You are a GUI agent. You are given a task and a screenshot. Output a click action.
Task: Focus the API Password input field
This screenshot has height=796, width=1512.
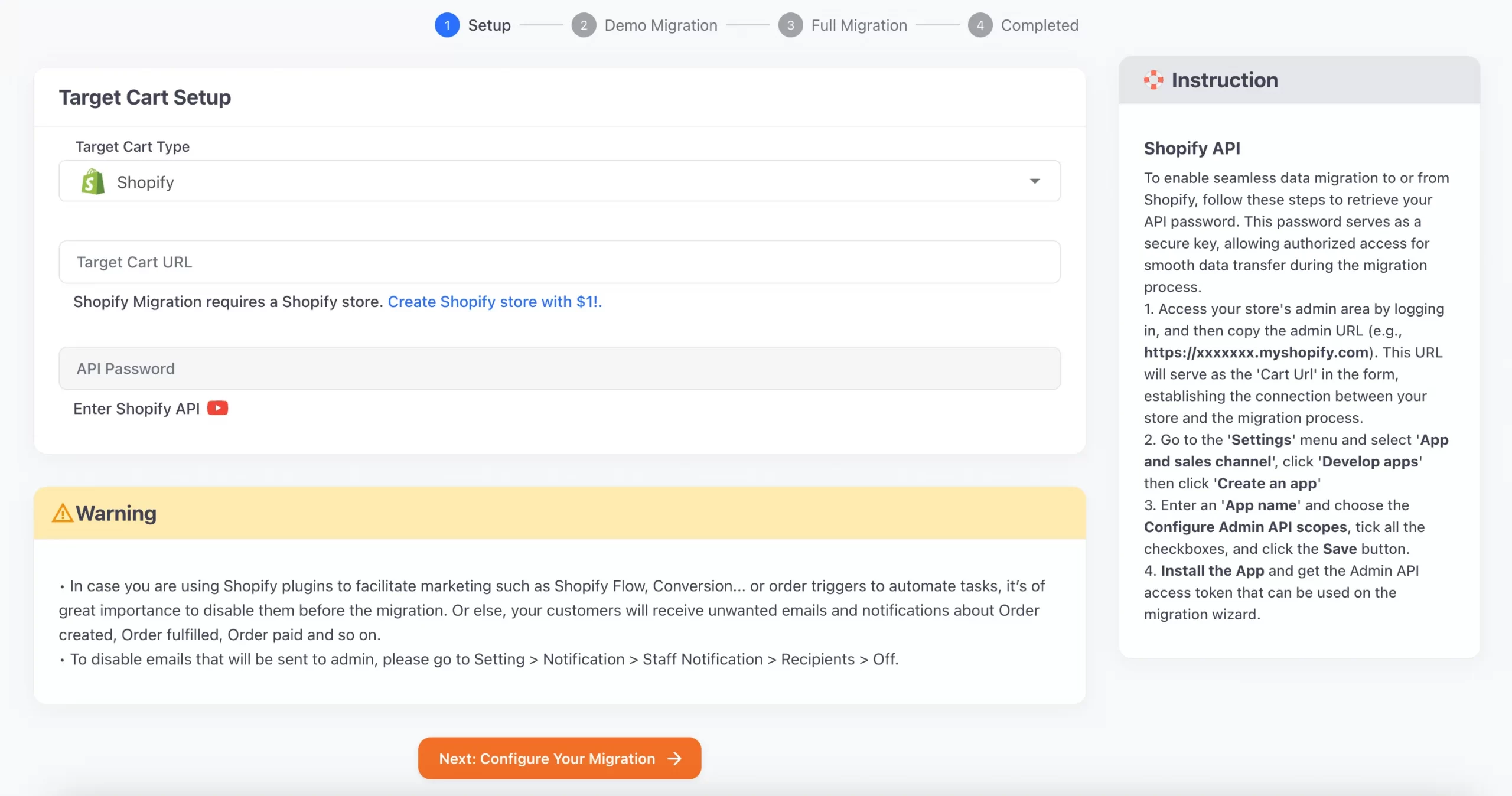click(559, 368)
